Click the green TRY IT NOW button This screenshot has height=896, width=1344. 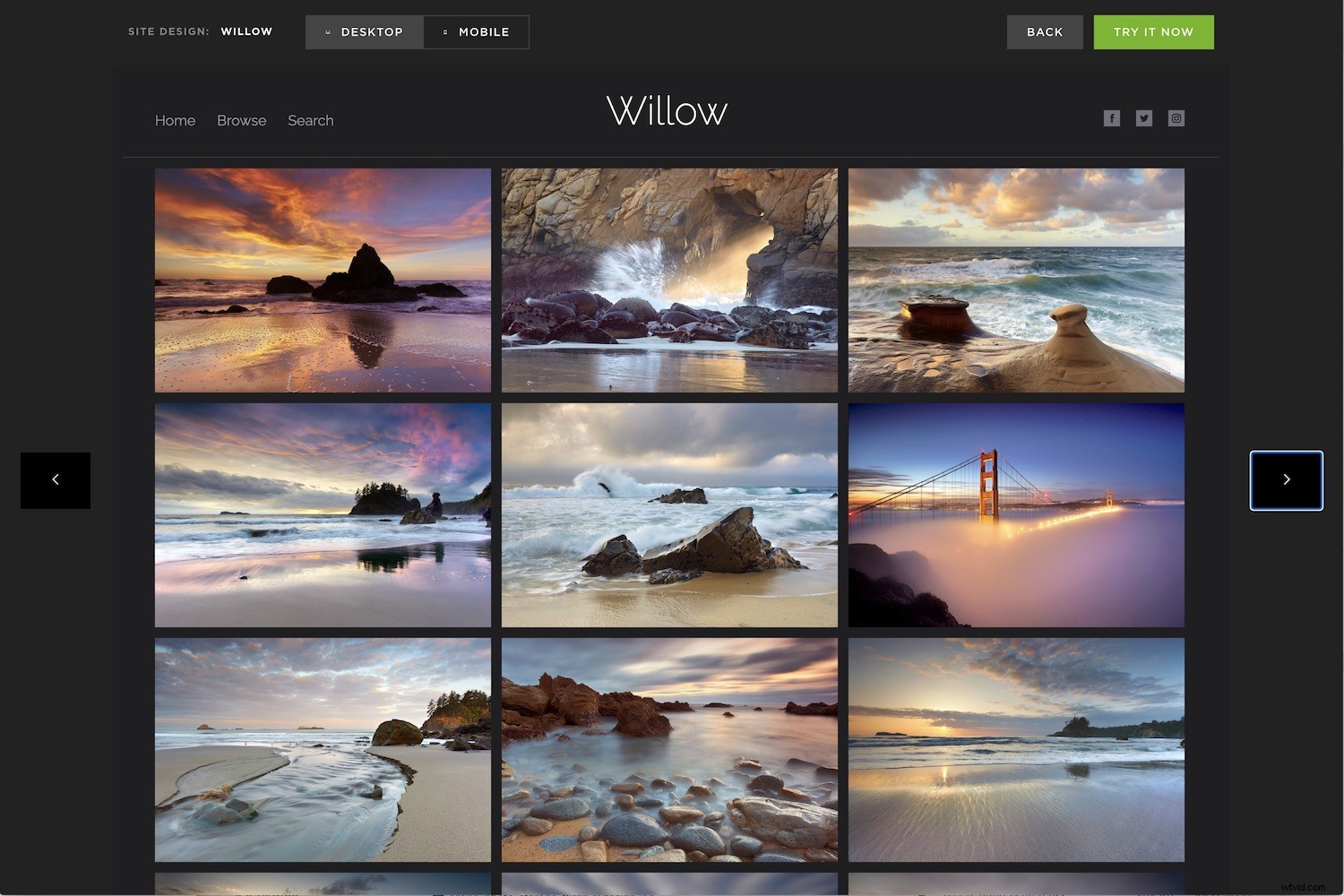click(1153, 31)
